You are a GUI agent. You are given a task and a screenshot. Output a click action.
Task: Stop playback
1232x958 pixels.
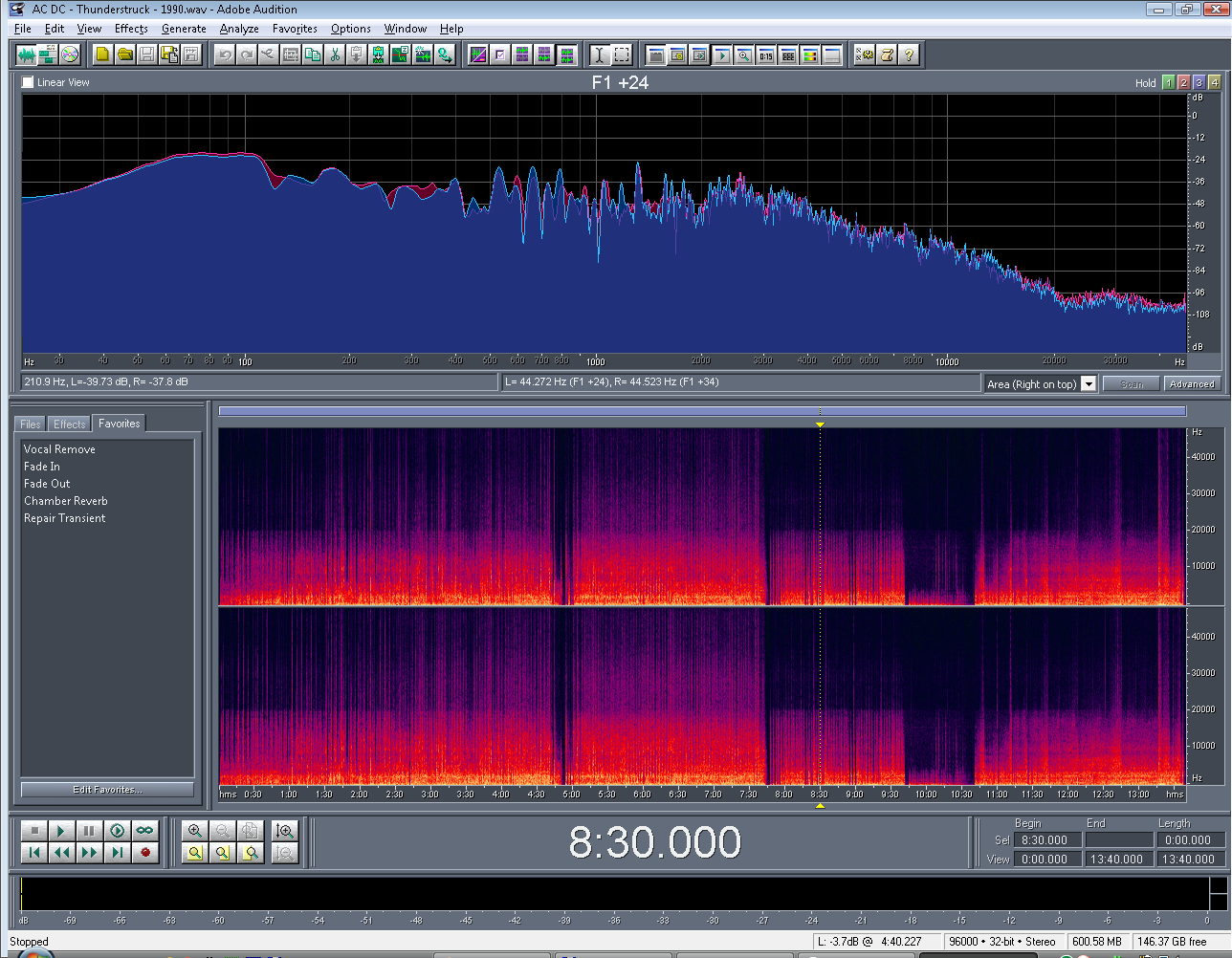(33, 831)
